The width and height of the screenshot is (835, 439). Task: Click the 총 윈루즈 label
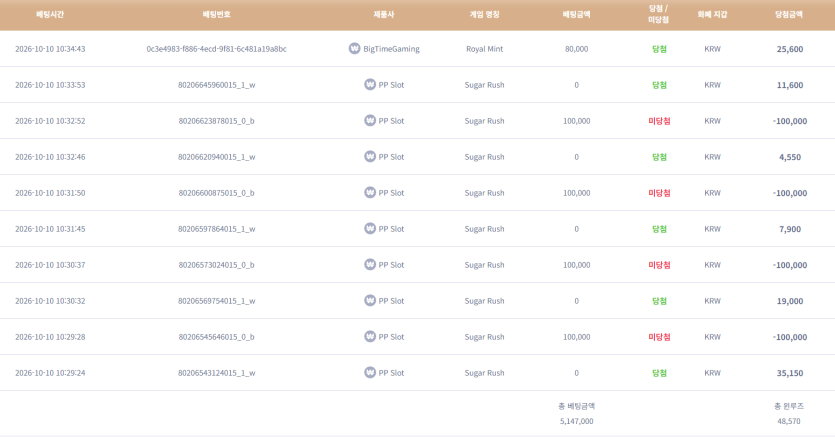789,406
